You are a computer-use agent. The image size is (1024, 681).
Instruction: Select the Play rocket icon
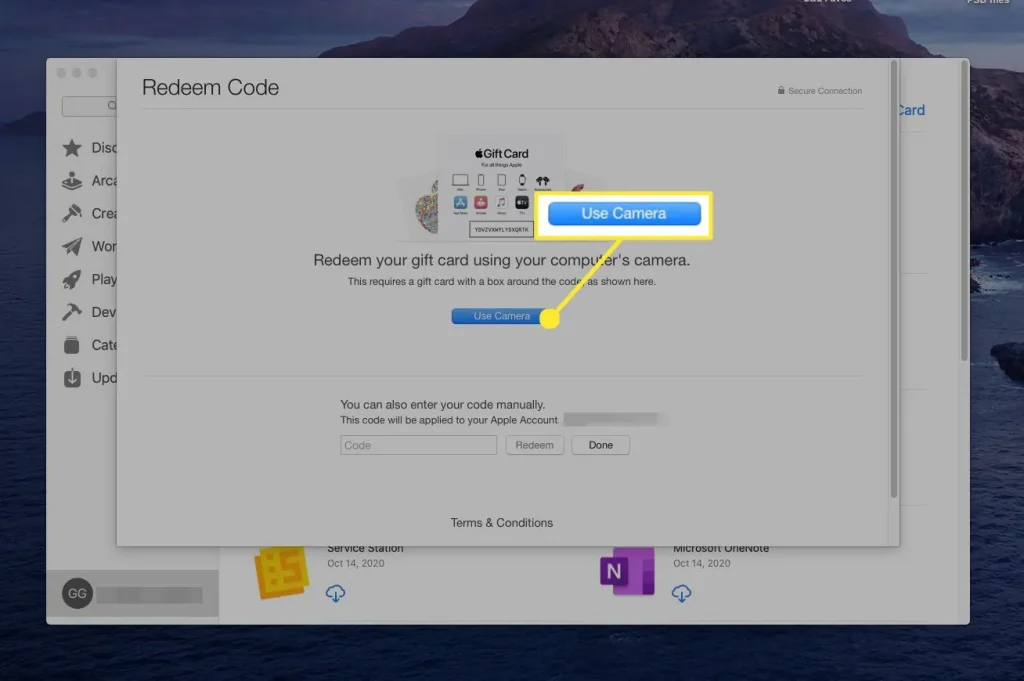(73, 279)
